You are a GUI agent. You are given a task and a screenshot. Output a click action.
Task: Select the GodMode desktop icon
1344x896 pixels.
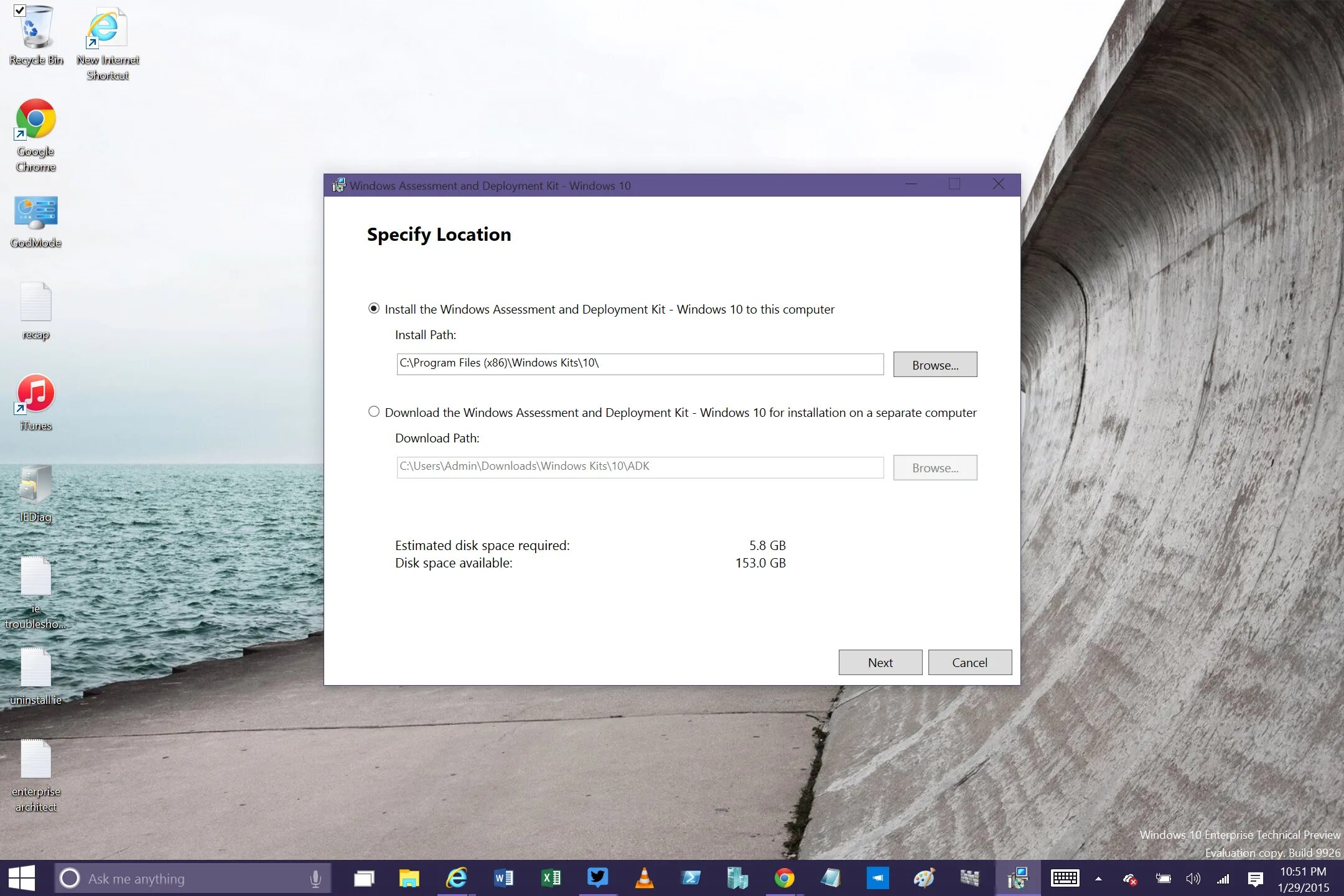[x=35, y=215]
